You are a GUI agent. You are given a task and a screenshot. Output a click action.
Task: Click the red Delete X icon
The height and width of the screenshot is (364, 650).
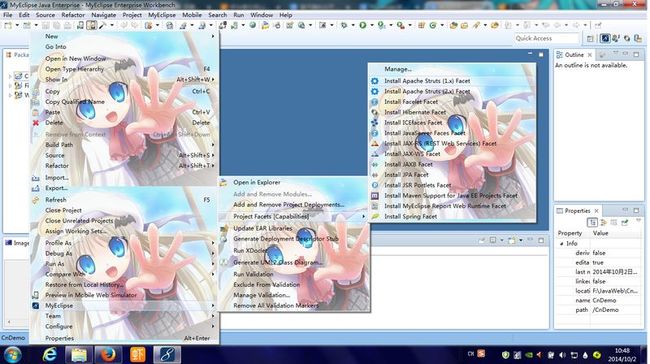(x=36, y=123)
